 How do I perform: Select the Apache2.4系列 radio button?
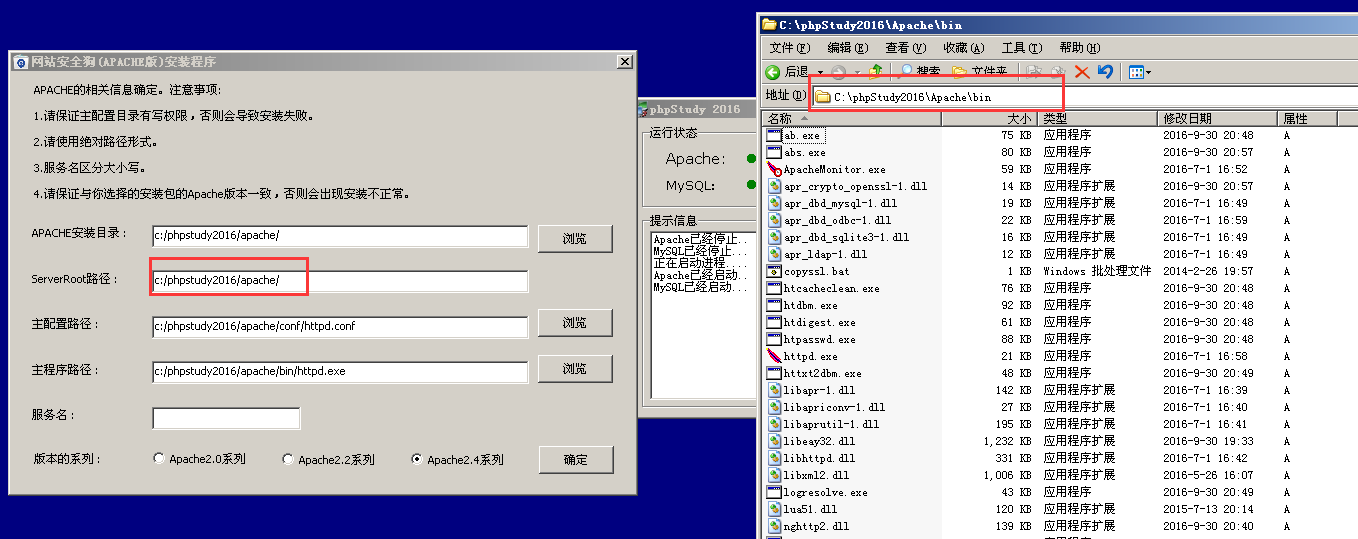417,459
